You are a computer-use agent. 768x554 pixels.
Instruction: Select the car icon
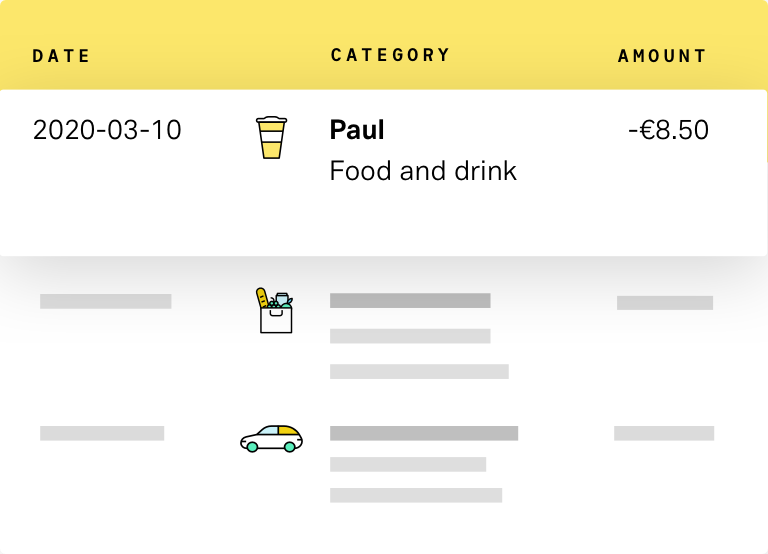pos(271,437)
